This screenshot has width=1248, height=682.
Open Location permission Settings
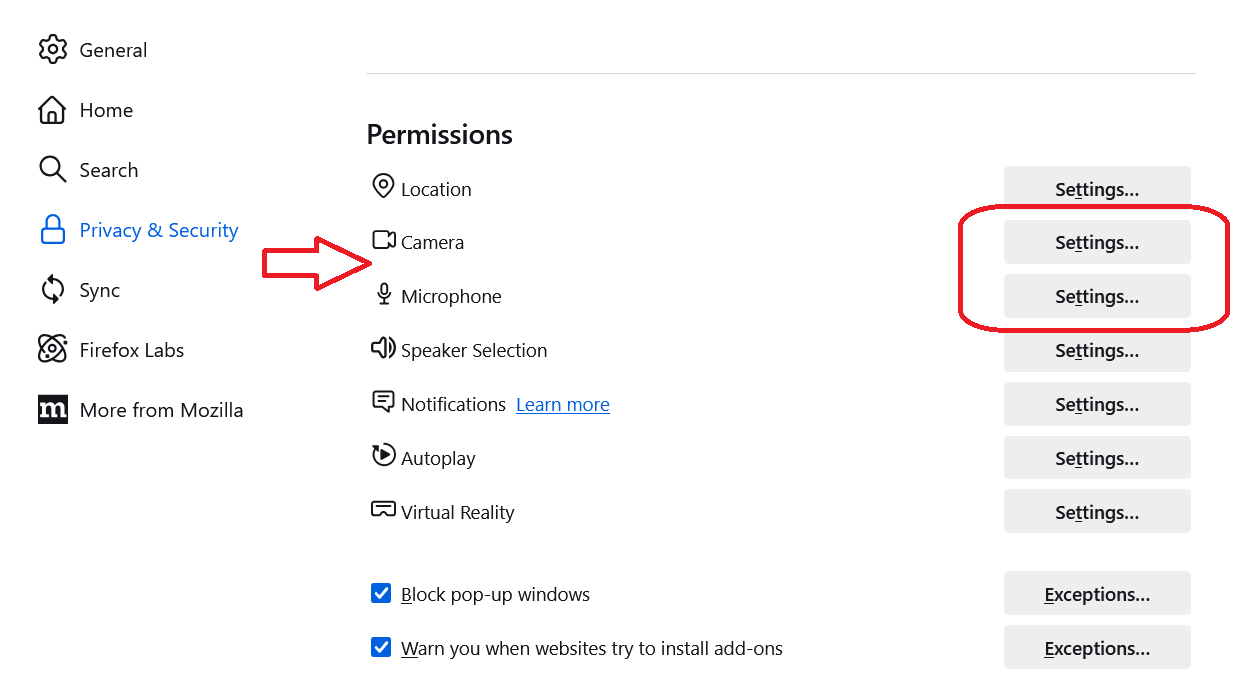(1096, 189)
